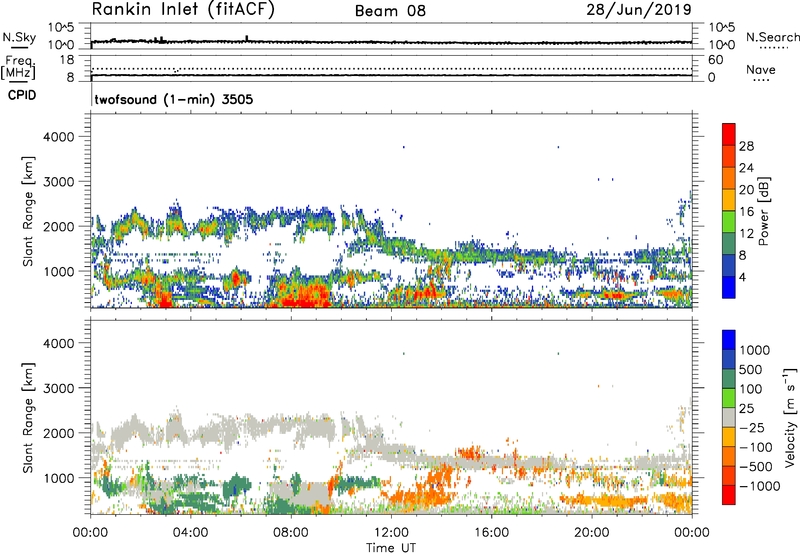Click the dotted line sample under 'Nave'

click(761, 80)
